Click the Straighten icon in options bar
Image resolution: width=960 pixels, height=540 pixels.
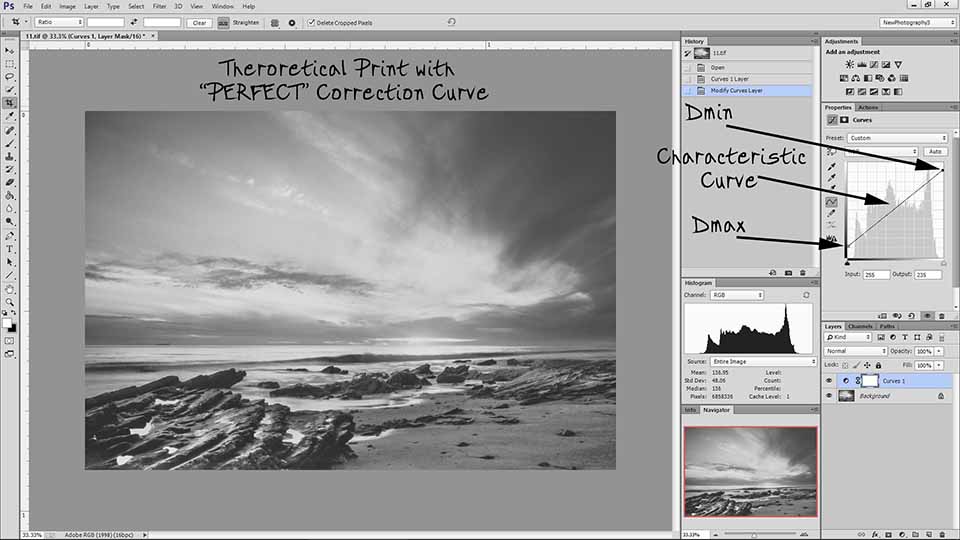pyautogui.click(x=223, y=22)
